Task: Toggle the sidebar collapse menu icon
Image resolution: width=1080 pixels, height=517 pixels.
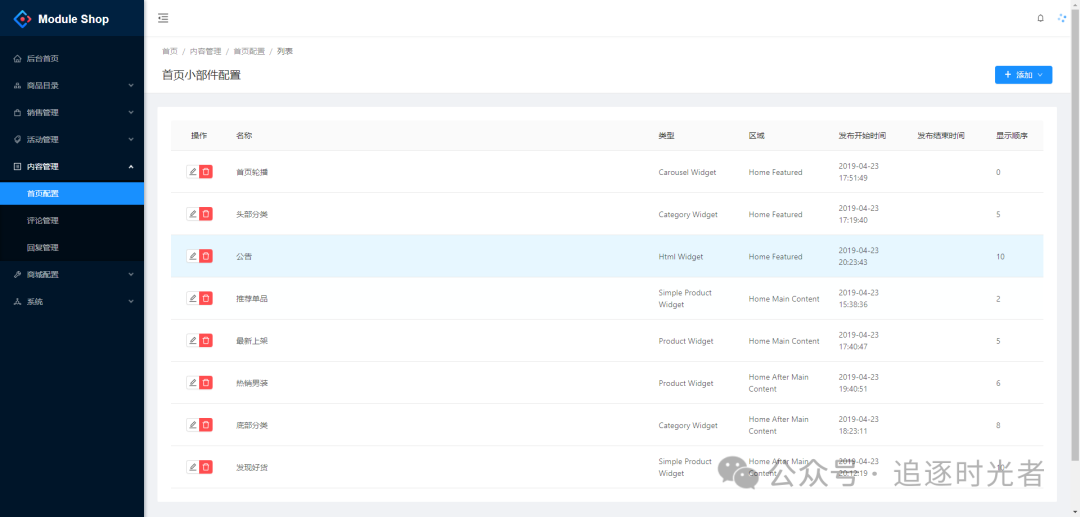Action: (x=163, y=18)
